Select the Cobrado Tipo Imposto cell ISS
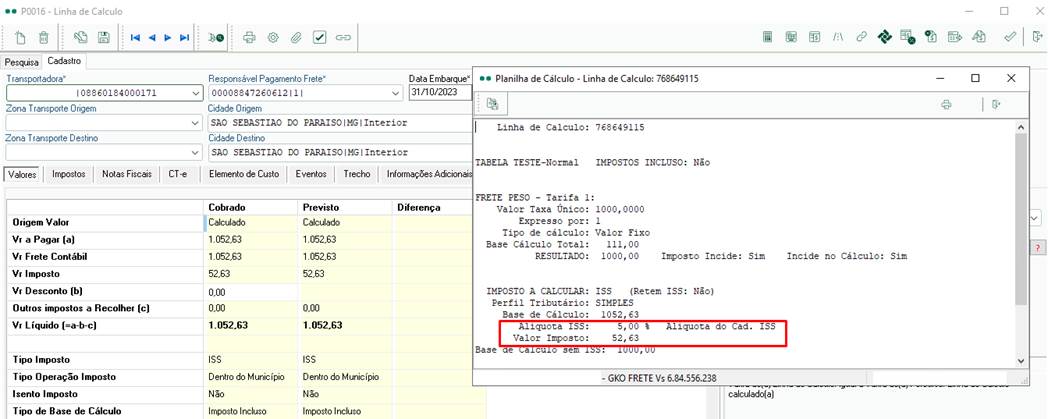Viewport: 1048px width, 419px height. (x=249, y=360)
